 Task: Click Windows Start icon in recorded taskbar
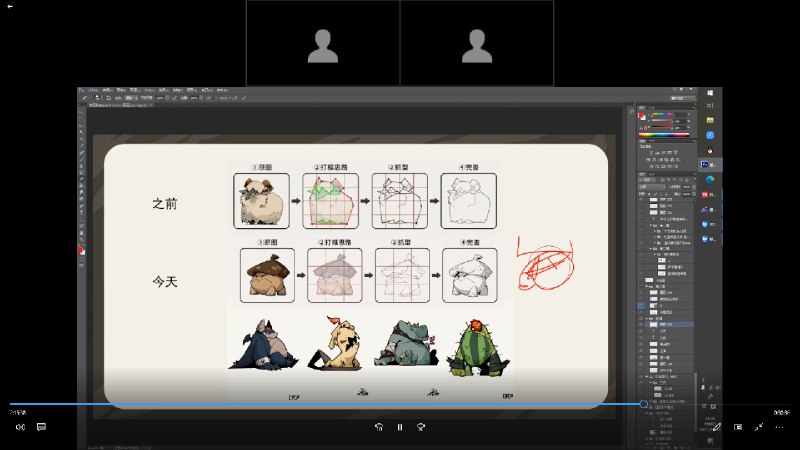tap(710, 93)
